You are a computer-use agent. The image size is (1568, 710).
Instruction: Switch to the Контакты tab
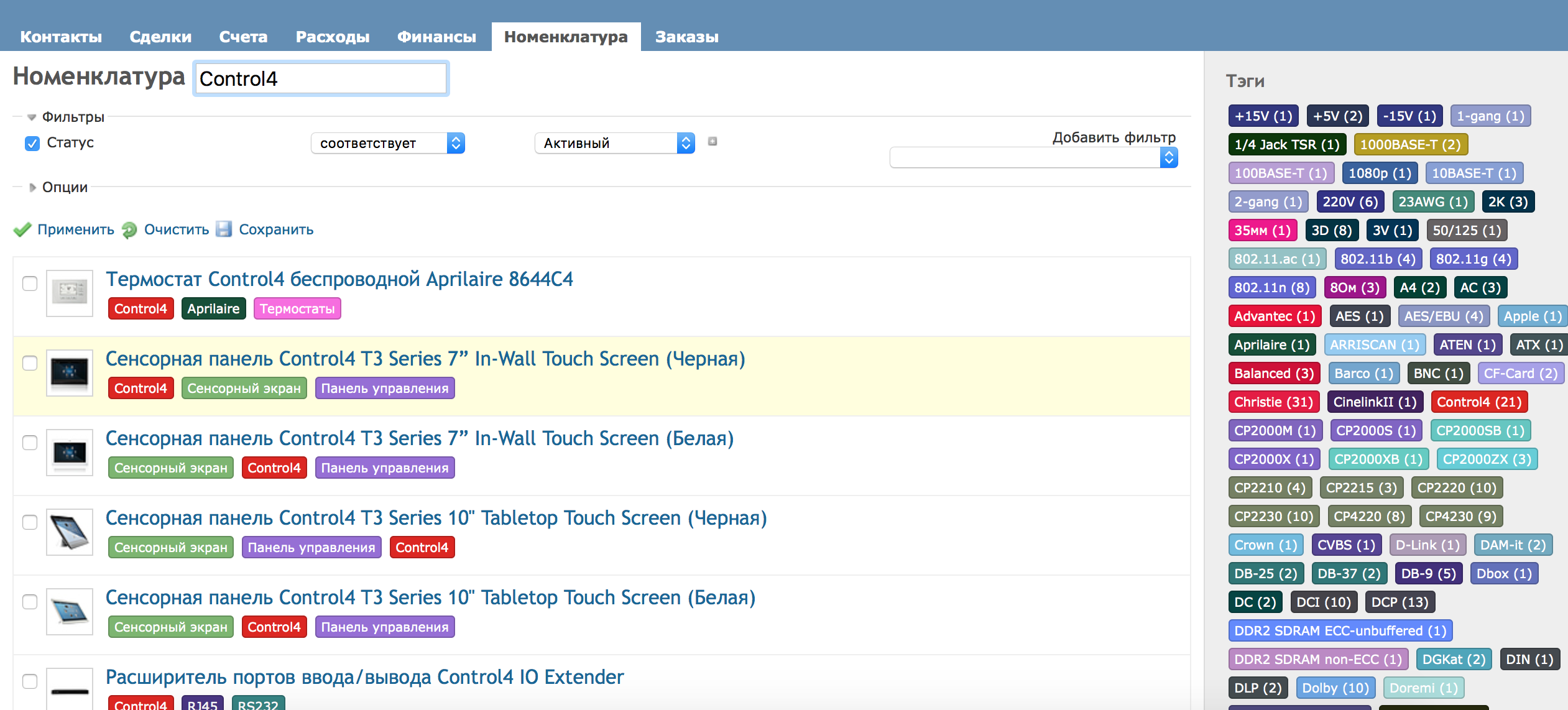[61, 37]
